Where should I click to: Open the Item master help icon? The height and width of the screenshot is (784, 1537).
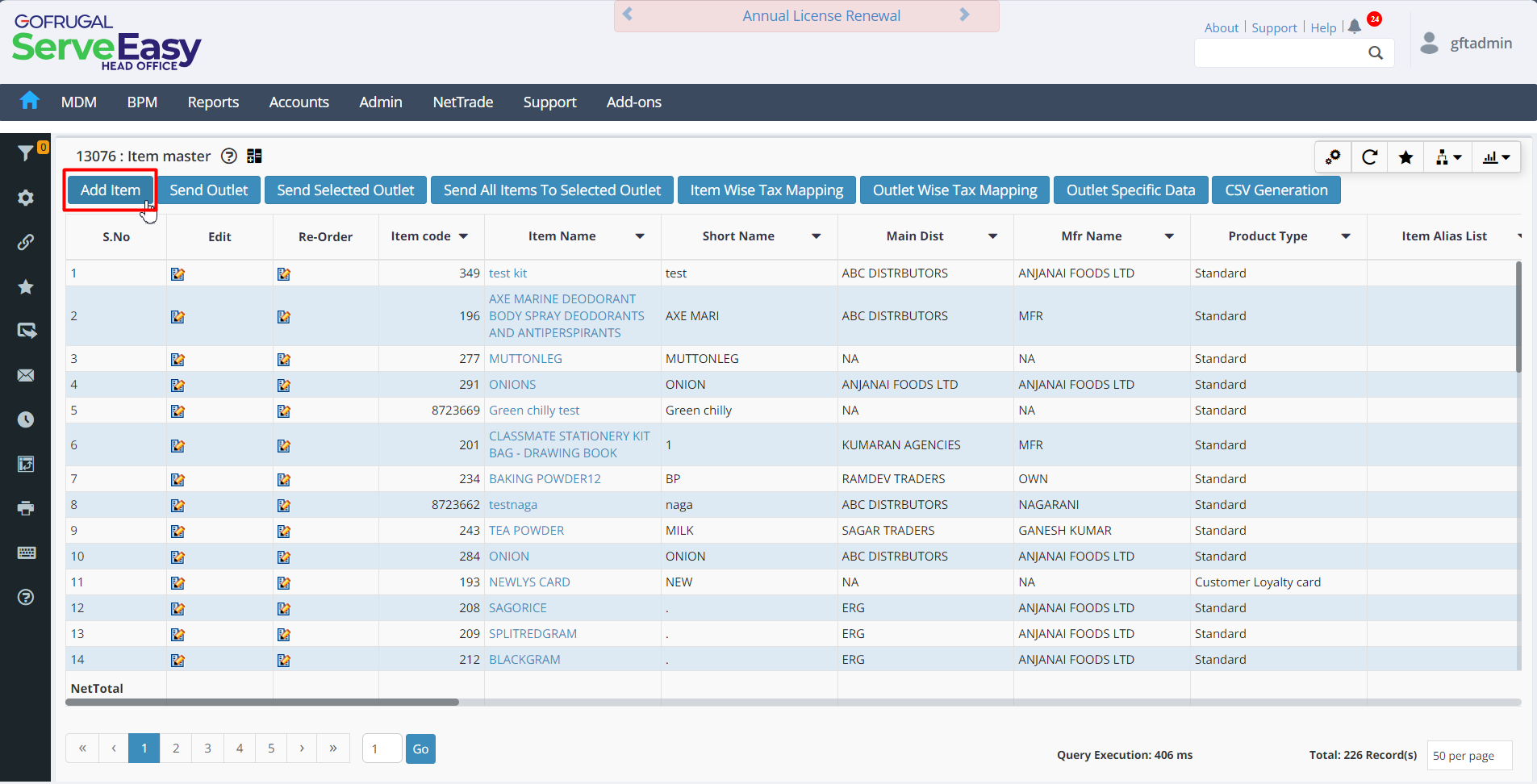229,156
